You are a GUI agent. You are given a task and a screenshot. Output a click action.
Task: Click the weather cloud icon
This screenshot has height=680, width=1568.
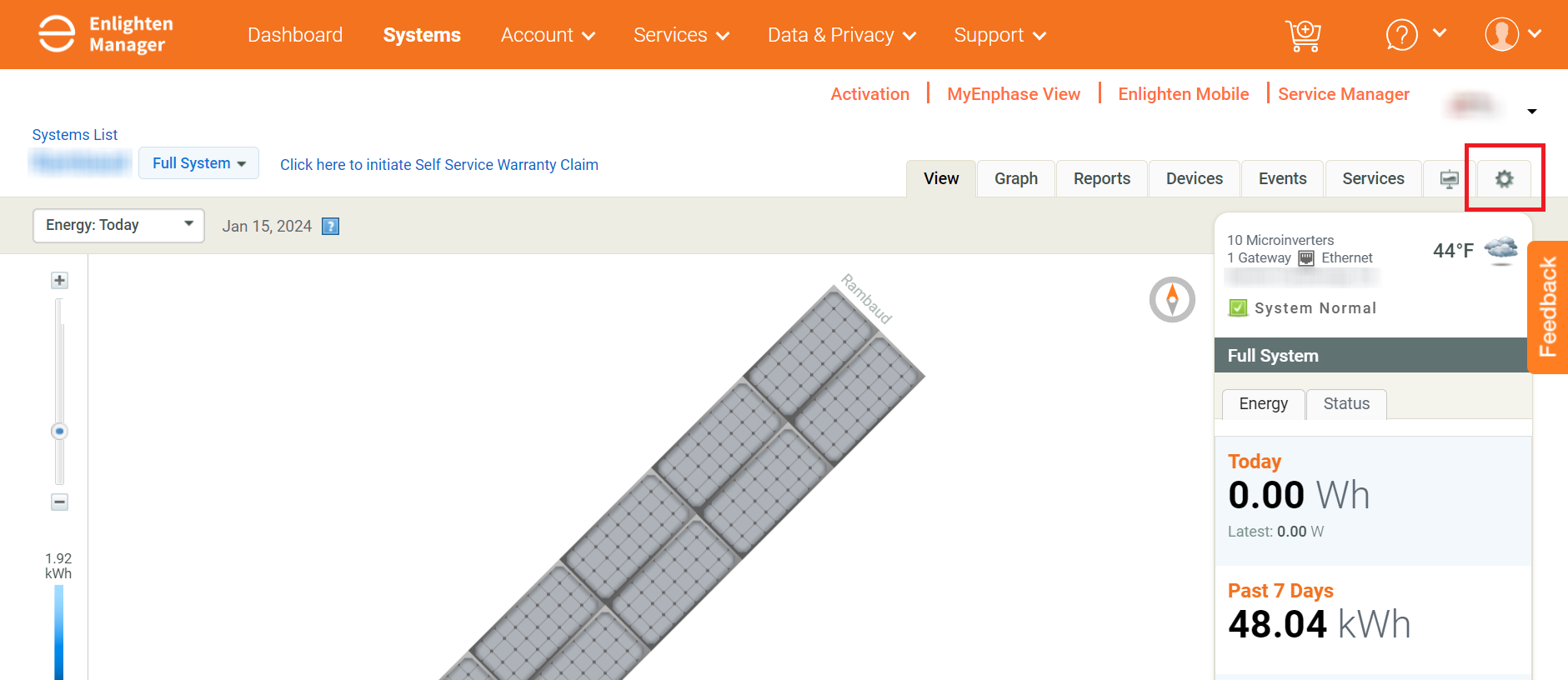[1501, 250]
